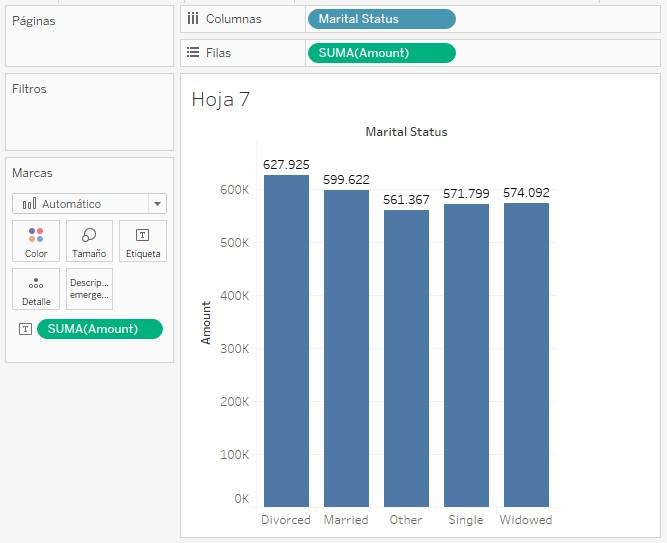Click the Filtros shelf title
The width and height of the screenshot is (667, 543).
[29, 89]
